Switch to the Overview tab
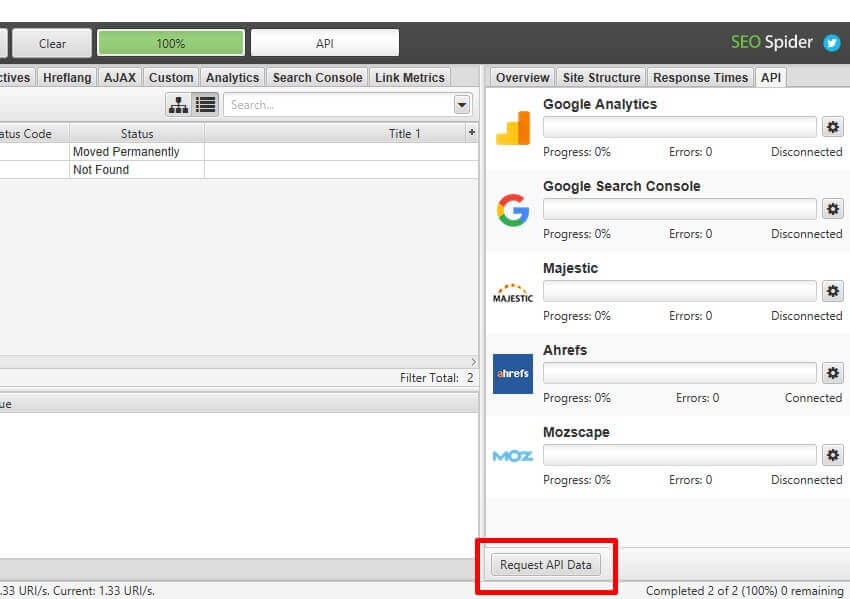 [522, 77]
